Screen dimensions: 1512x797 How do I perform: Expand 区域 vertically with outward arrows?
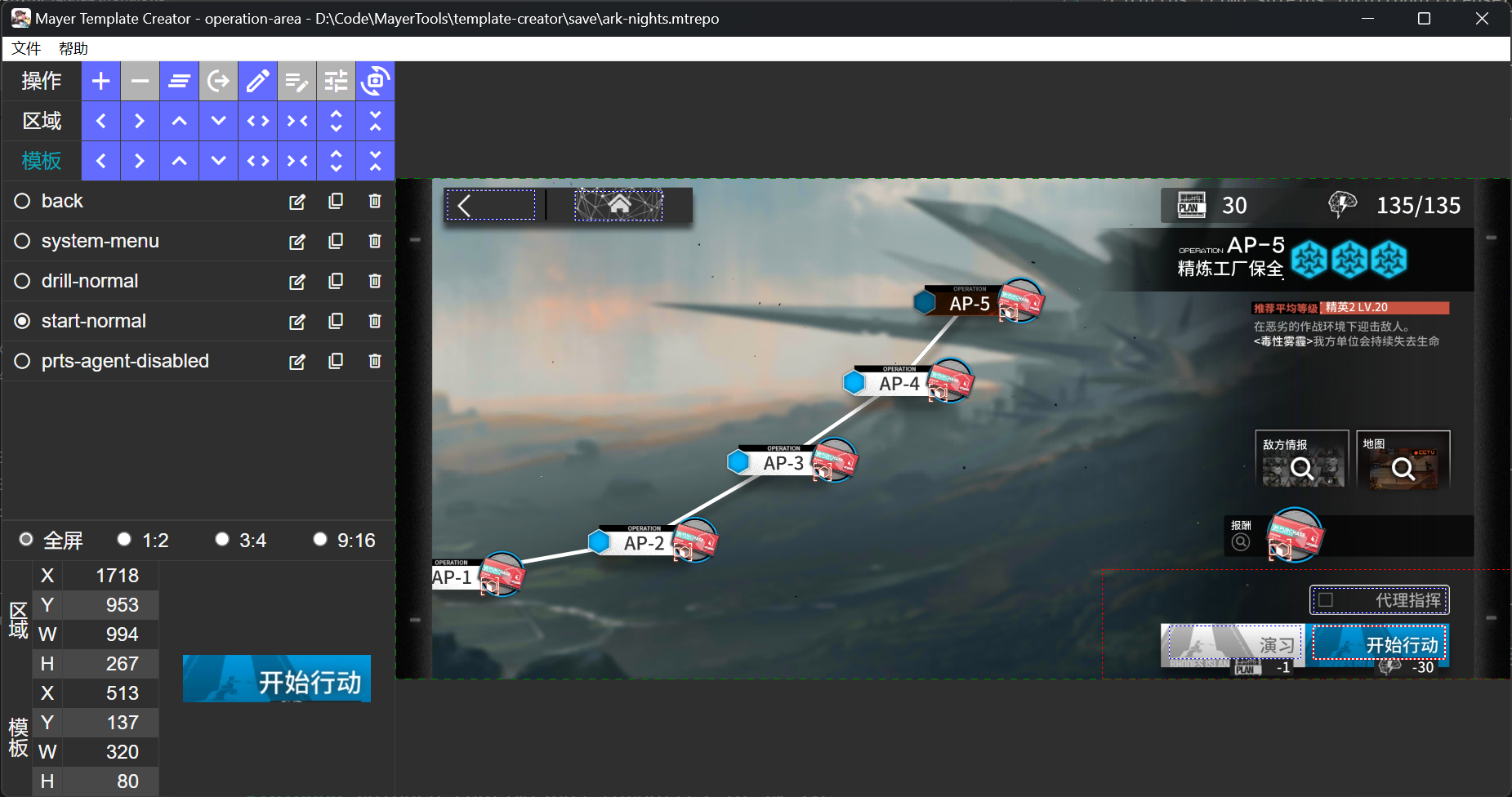337,121
